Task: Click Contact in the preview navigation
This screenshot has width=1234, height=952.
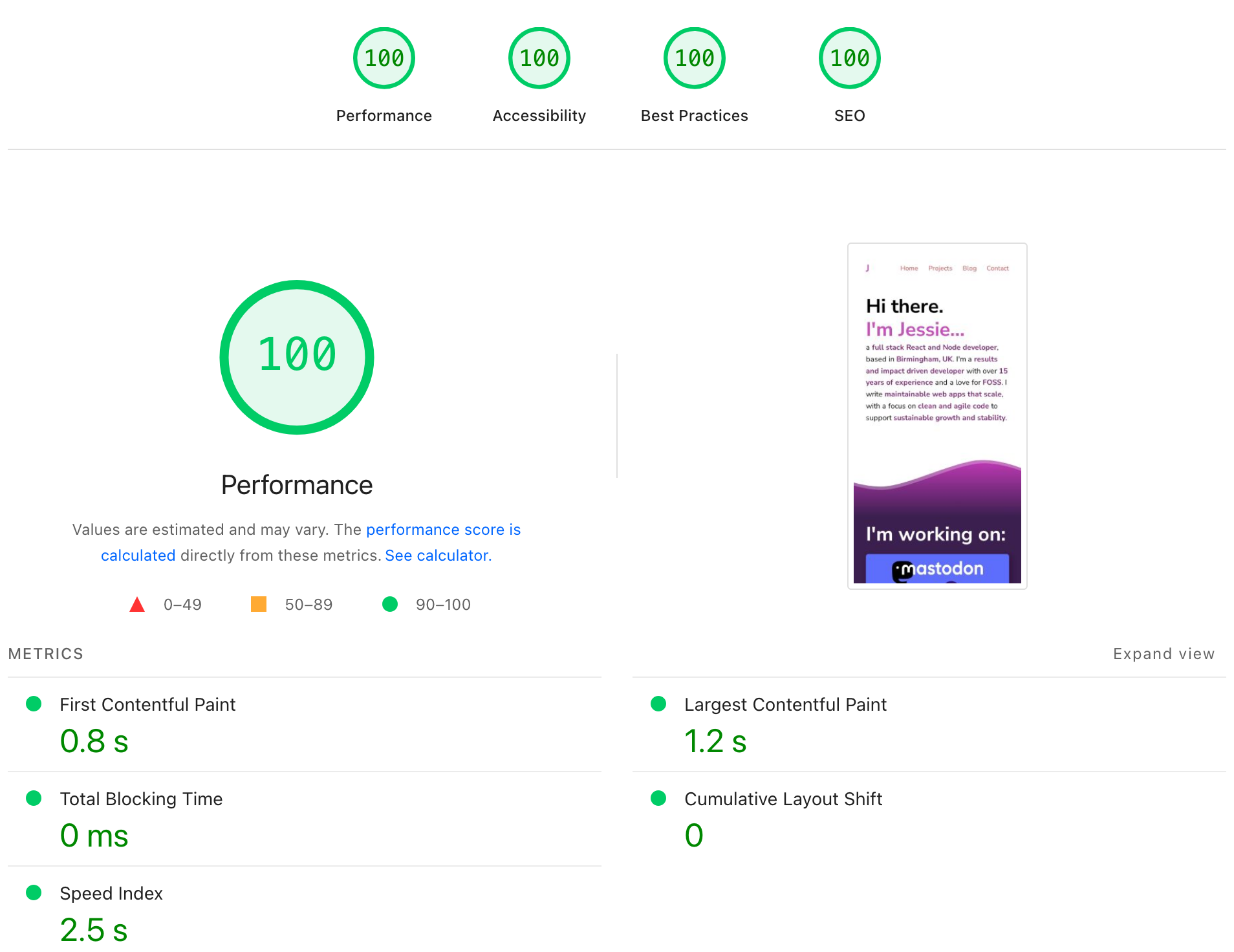Action: point(997,268)
